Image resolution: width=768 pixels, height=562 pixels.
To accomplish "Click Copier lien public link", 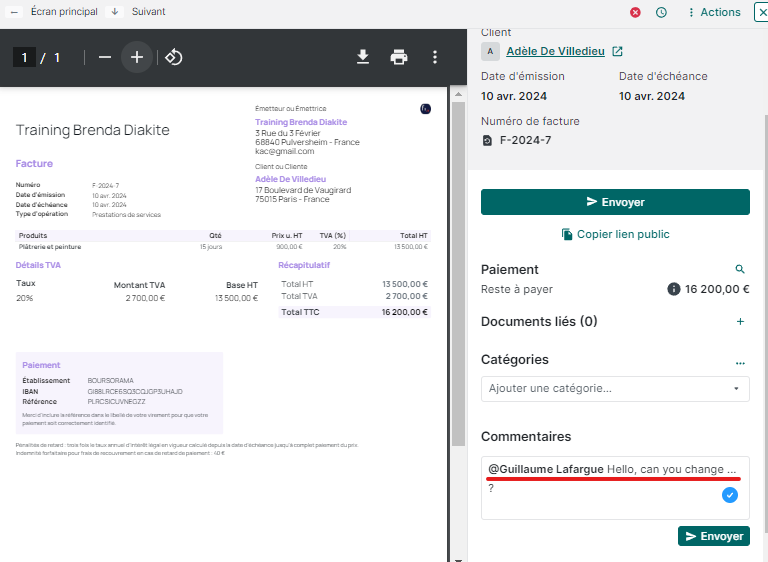I will click(615, 234).
